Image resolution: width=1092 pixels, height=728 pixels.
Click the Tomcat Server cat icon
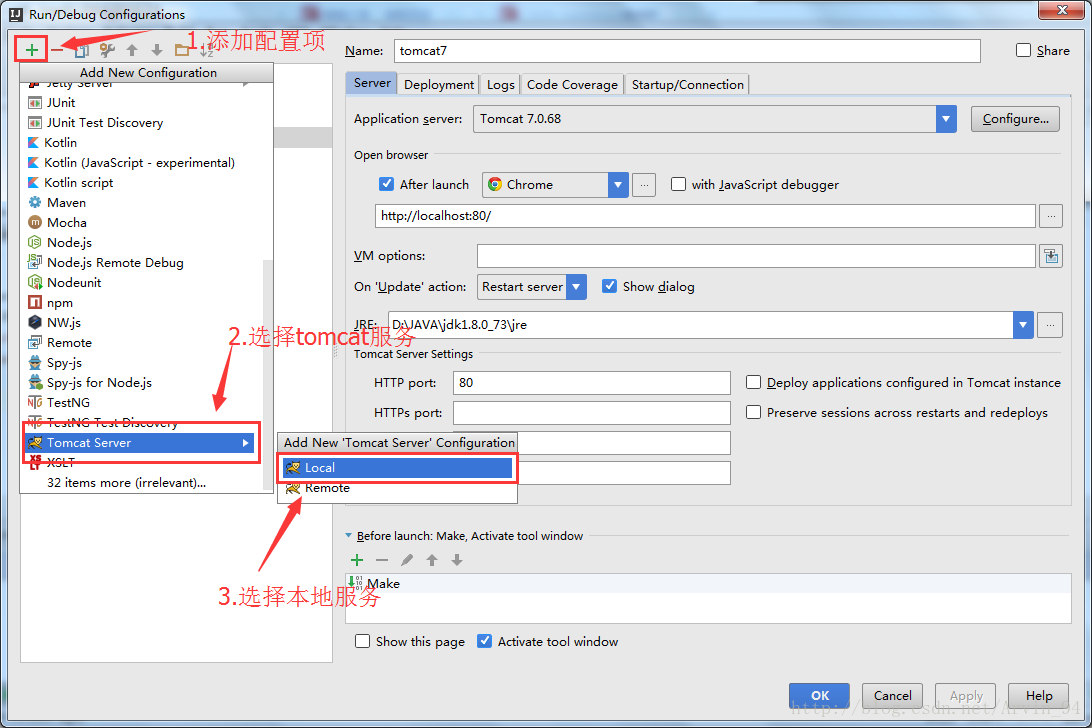point(35,443)
